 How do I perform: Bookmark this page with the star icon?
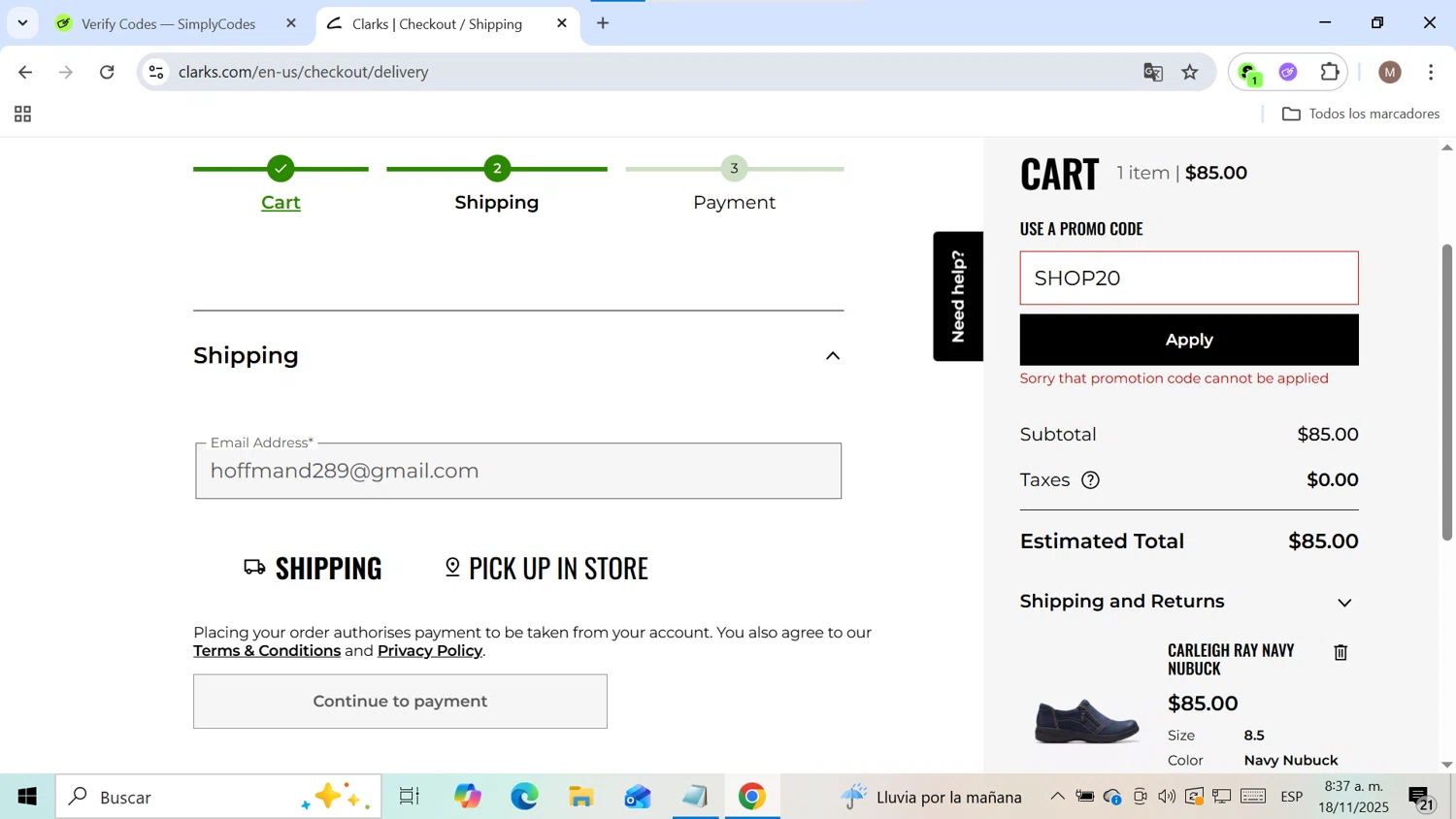click(1190, 72)
